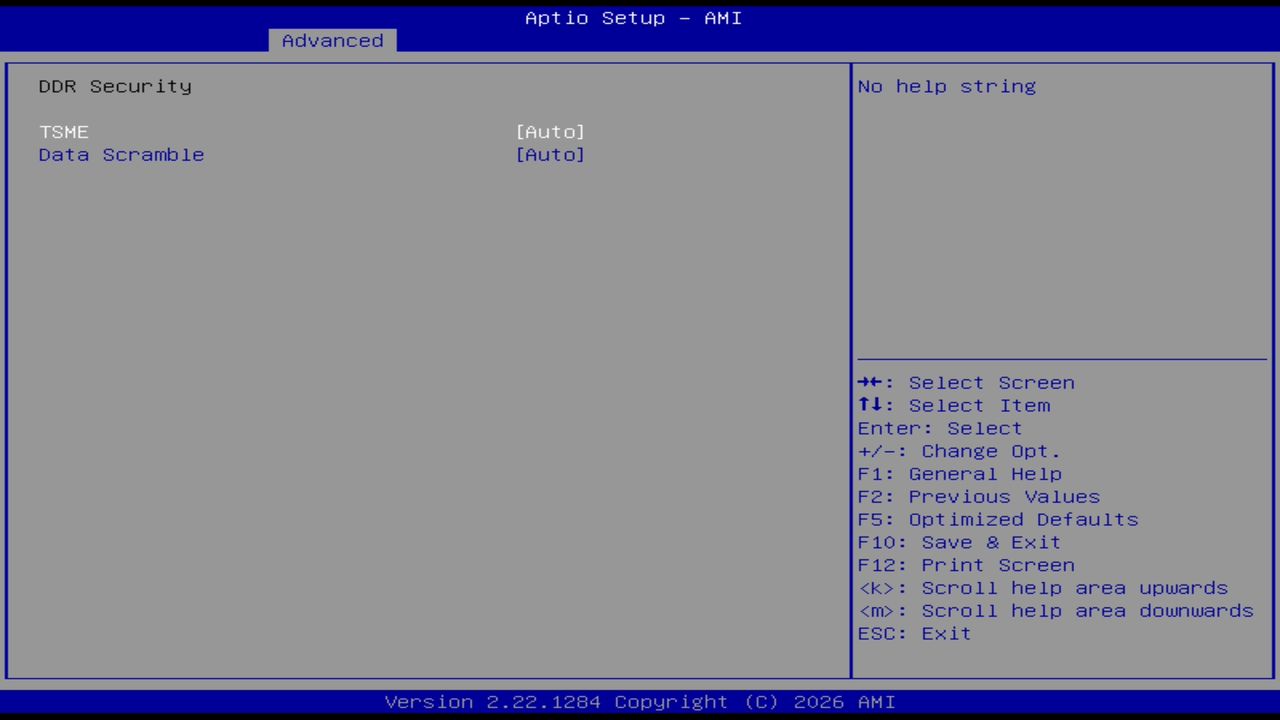Image resolution: width=1280 pixels, height=720 pixels.
Task: Click the Aptio Setup - AMI title
Action: click(x=634, y=18)
